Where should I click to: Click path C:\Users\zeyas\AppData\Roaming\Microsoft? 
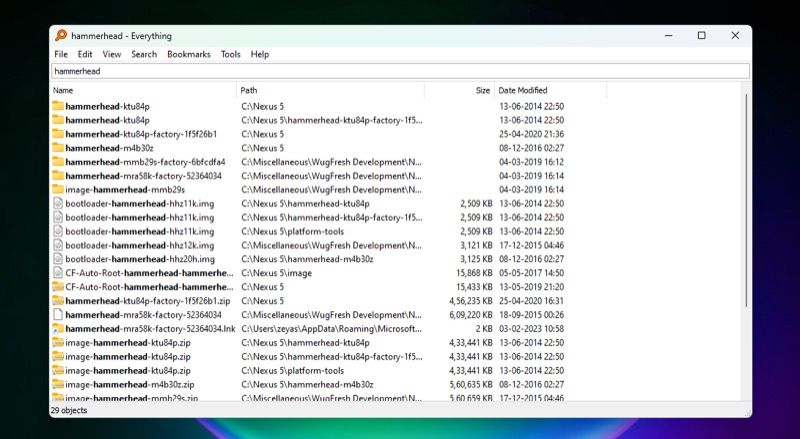point(332,329)
